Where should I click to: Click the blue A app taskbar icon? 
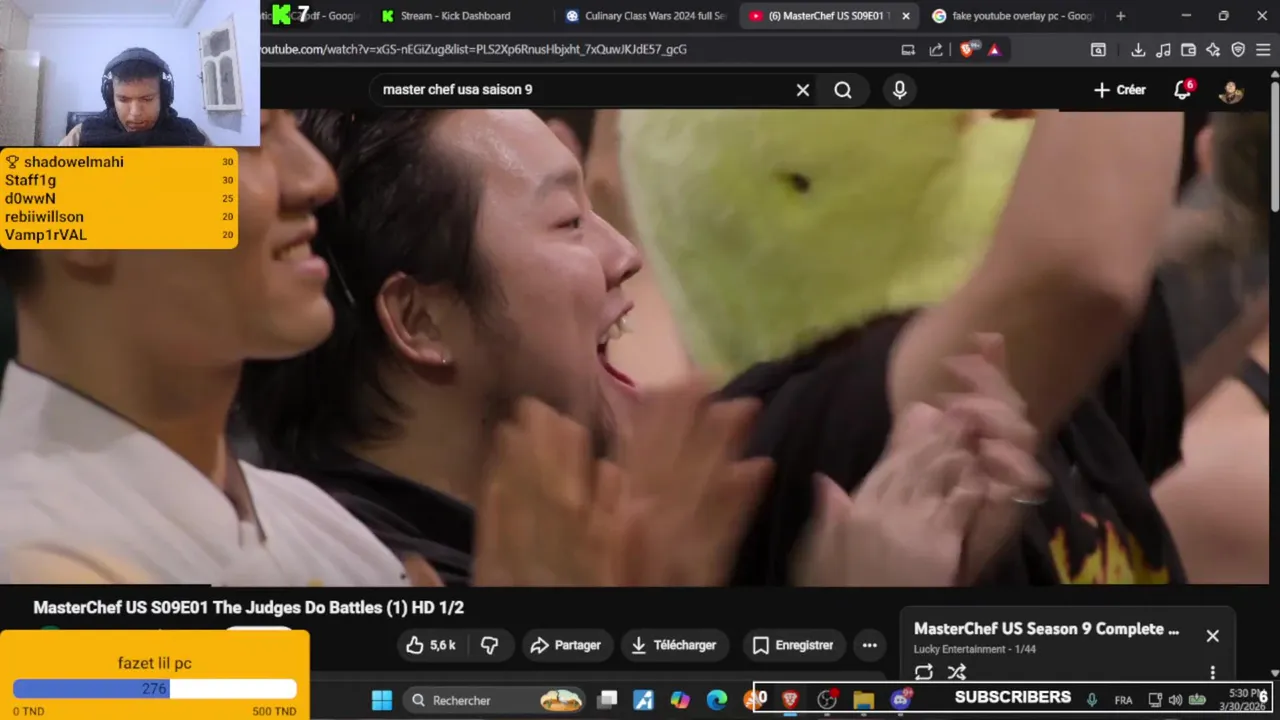pos(643,700)
